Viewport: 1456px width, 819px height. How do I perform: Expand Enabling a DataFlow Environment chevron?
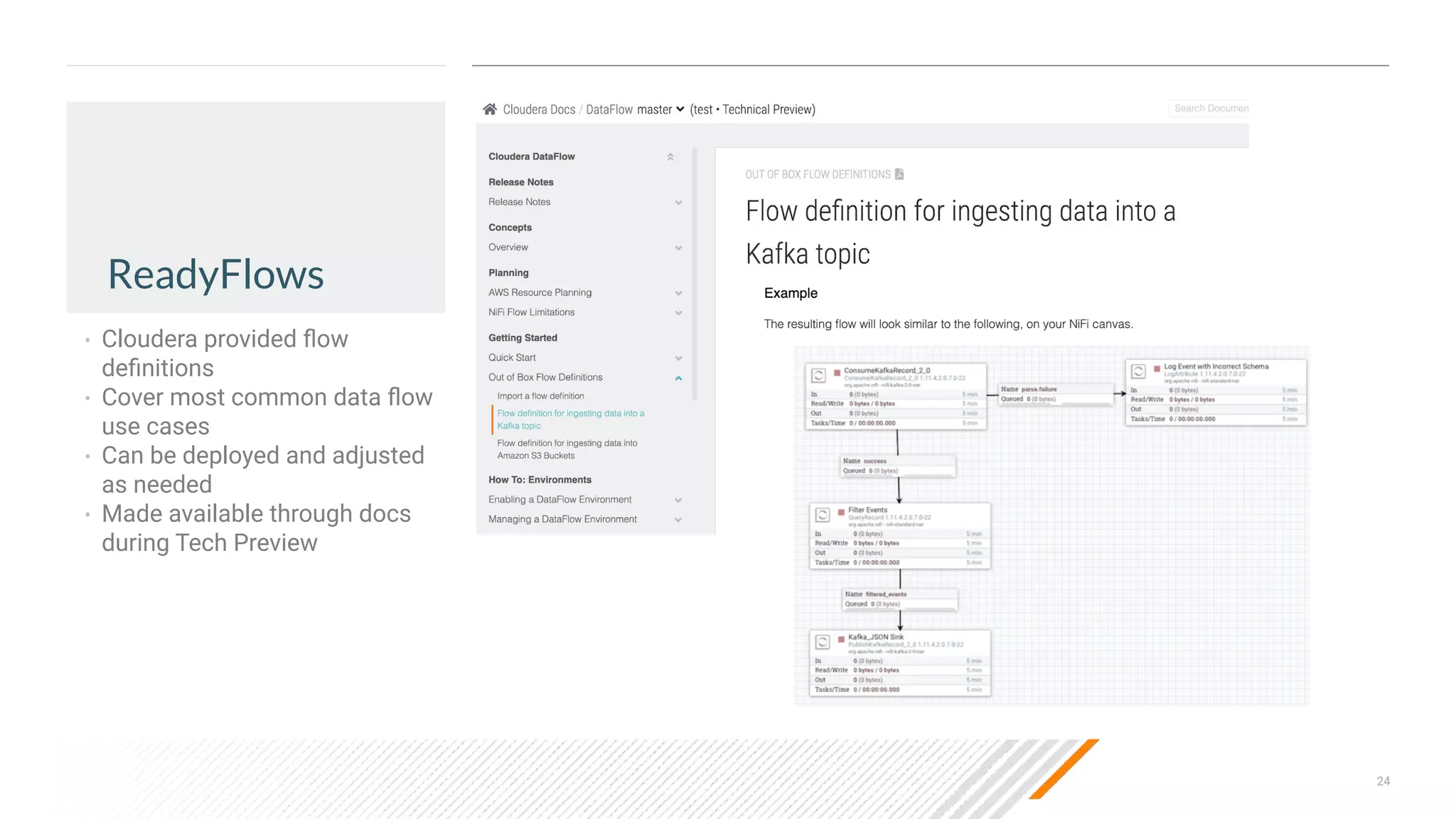(678, 500)
